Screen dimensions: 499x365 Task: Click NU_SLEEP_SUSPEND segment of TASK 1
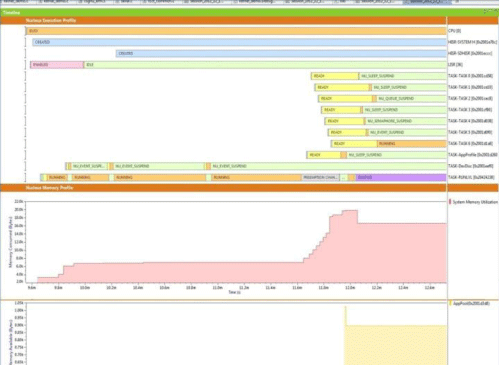click(409, 87)
